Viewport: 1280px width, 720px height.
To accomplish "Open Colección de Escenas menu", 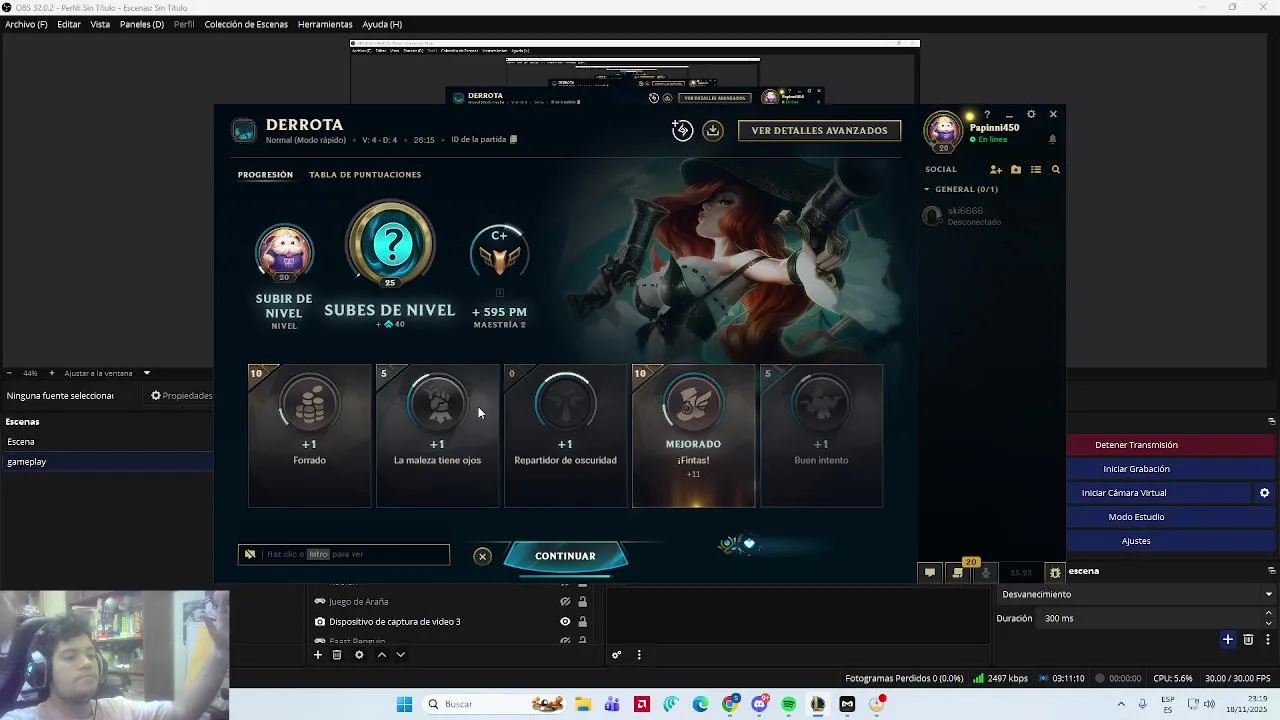I will pyautogui.click(x=246, y=24).
